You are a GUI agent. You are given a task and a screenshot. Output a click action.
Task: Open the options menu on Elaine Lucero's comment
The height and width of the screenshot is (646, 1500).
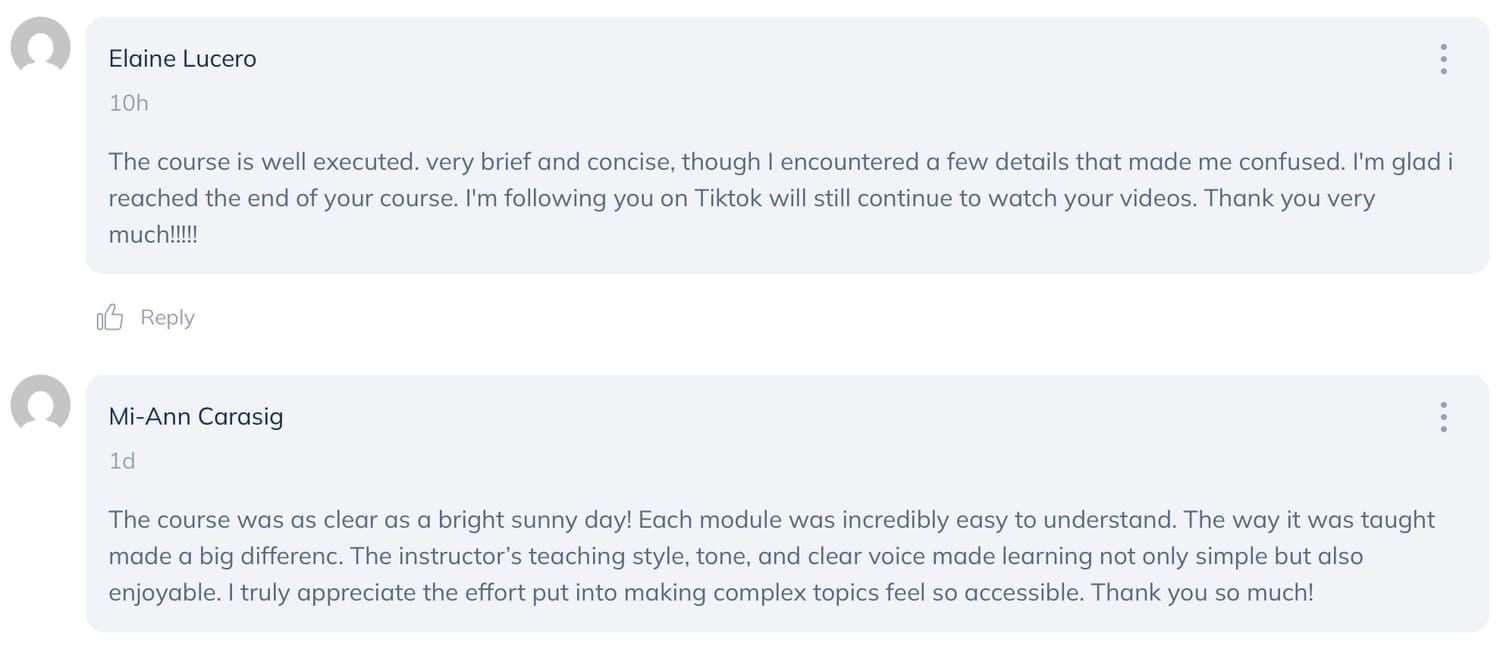1443,59
